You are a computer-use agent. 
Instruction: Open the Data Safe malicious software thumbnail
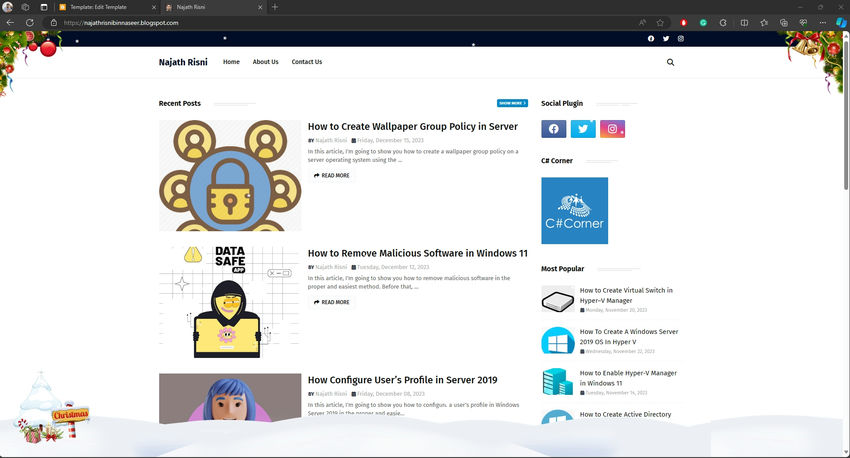[230, 302]
